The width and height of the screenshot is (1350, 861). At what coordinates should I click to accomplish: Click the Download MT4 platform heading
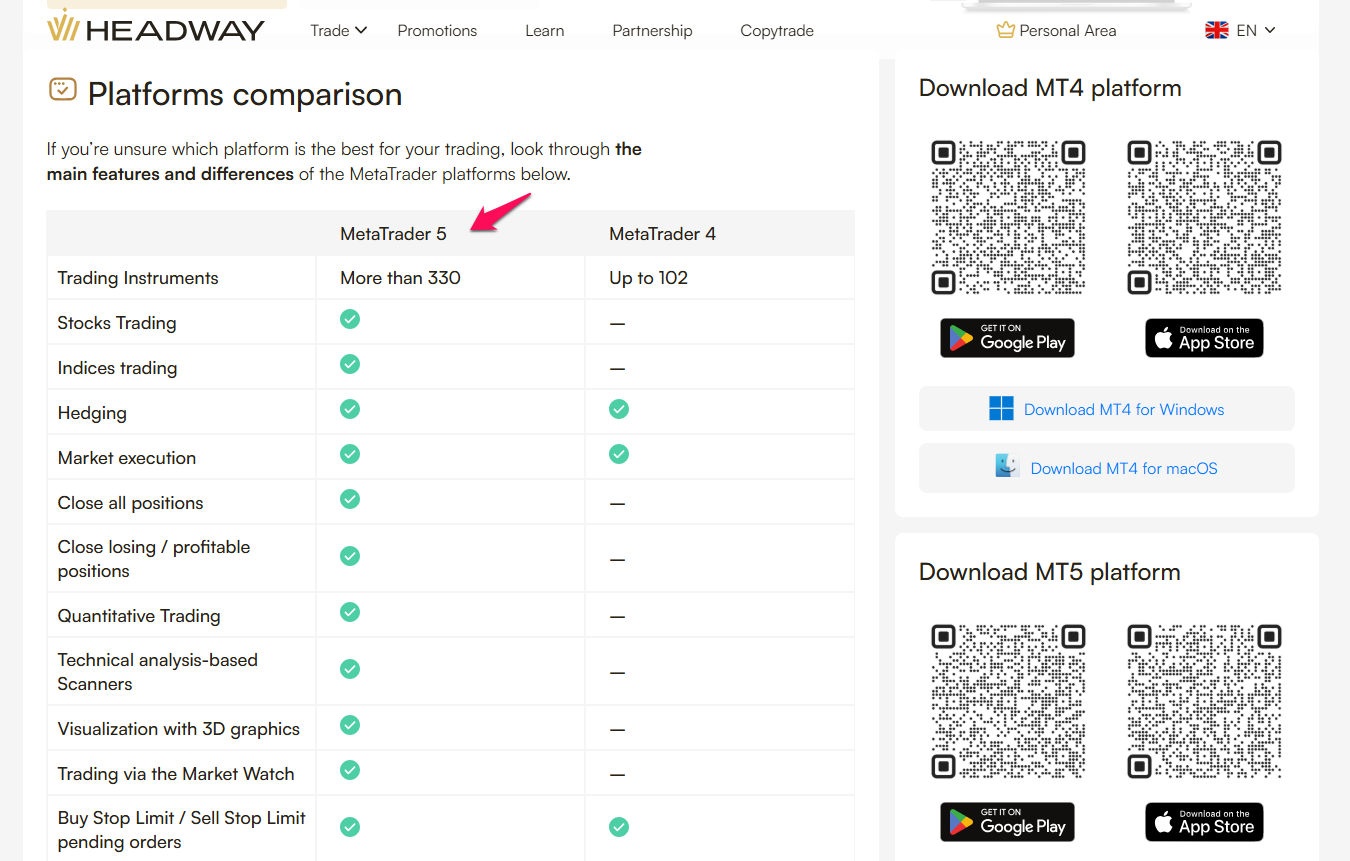(1050, 88)
